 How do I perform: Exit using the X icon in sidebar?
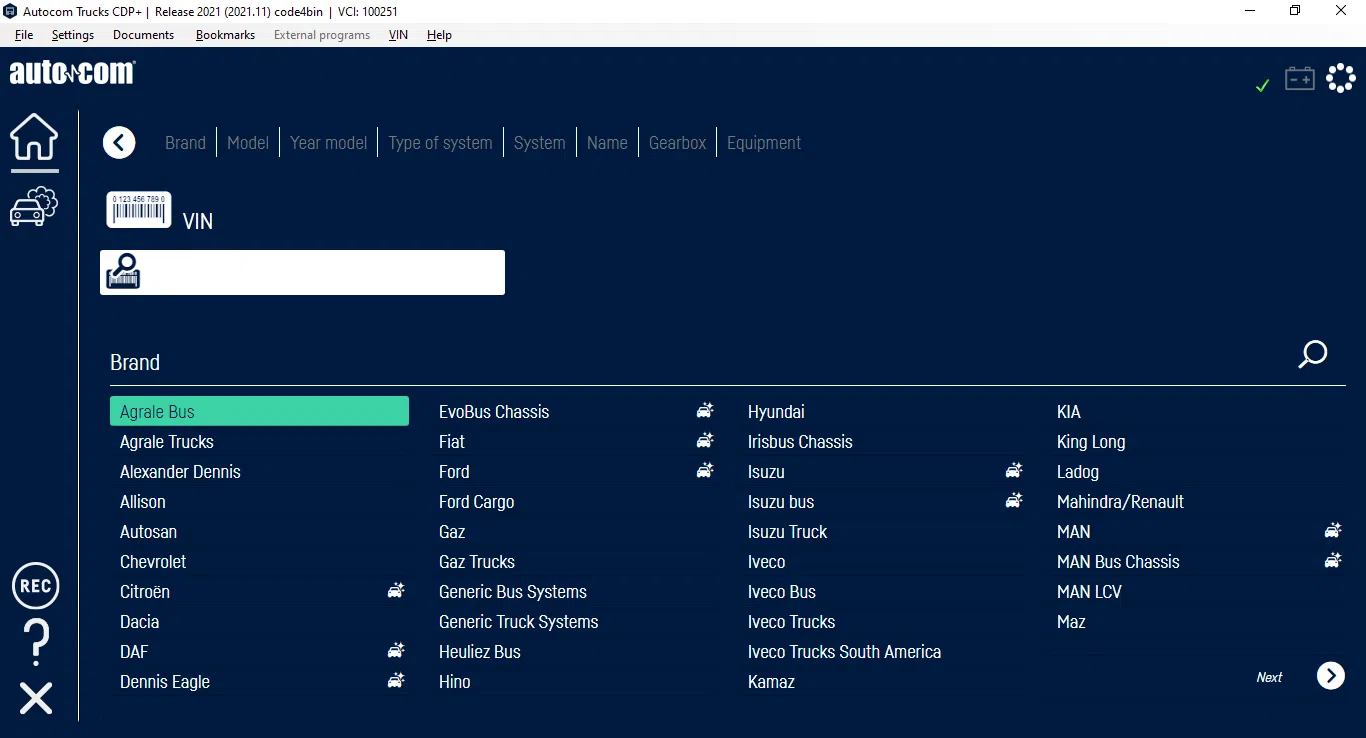[x=36, y=698]
